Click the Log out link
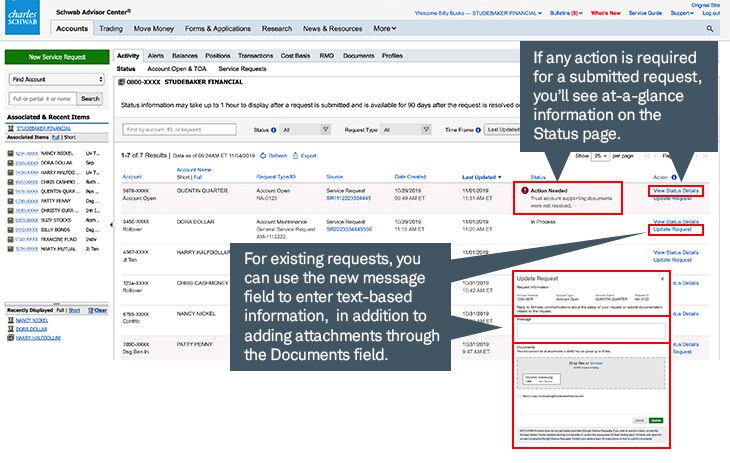The image size is (730, 463). (711, 13)
